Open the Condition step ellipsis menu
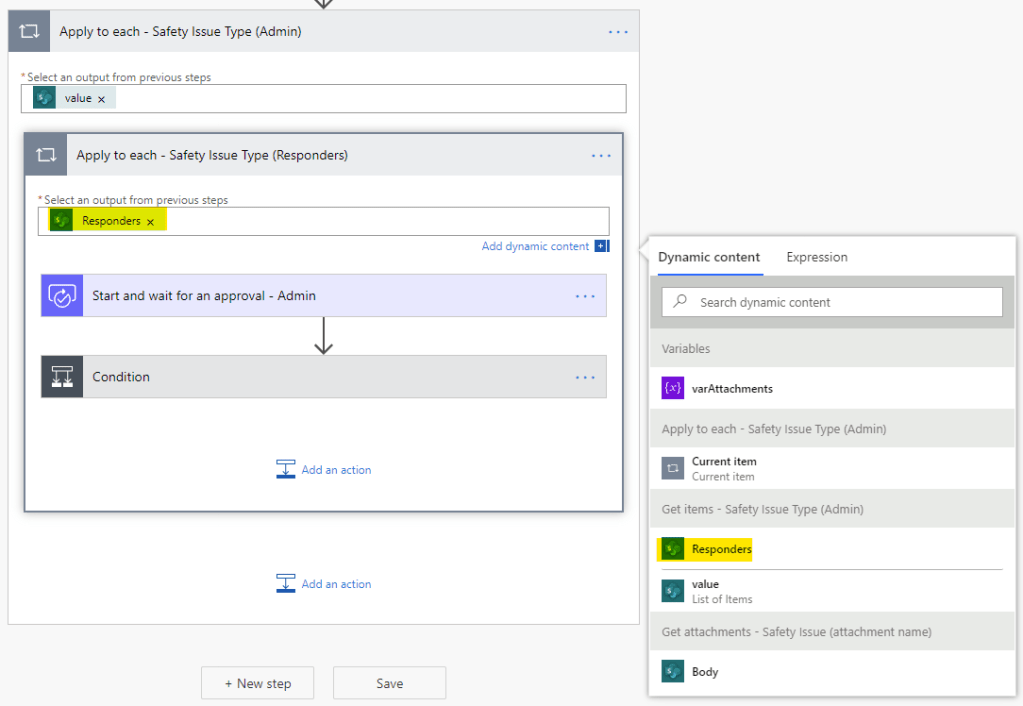This screenshot has width=1023, height=706. (585, 377)
